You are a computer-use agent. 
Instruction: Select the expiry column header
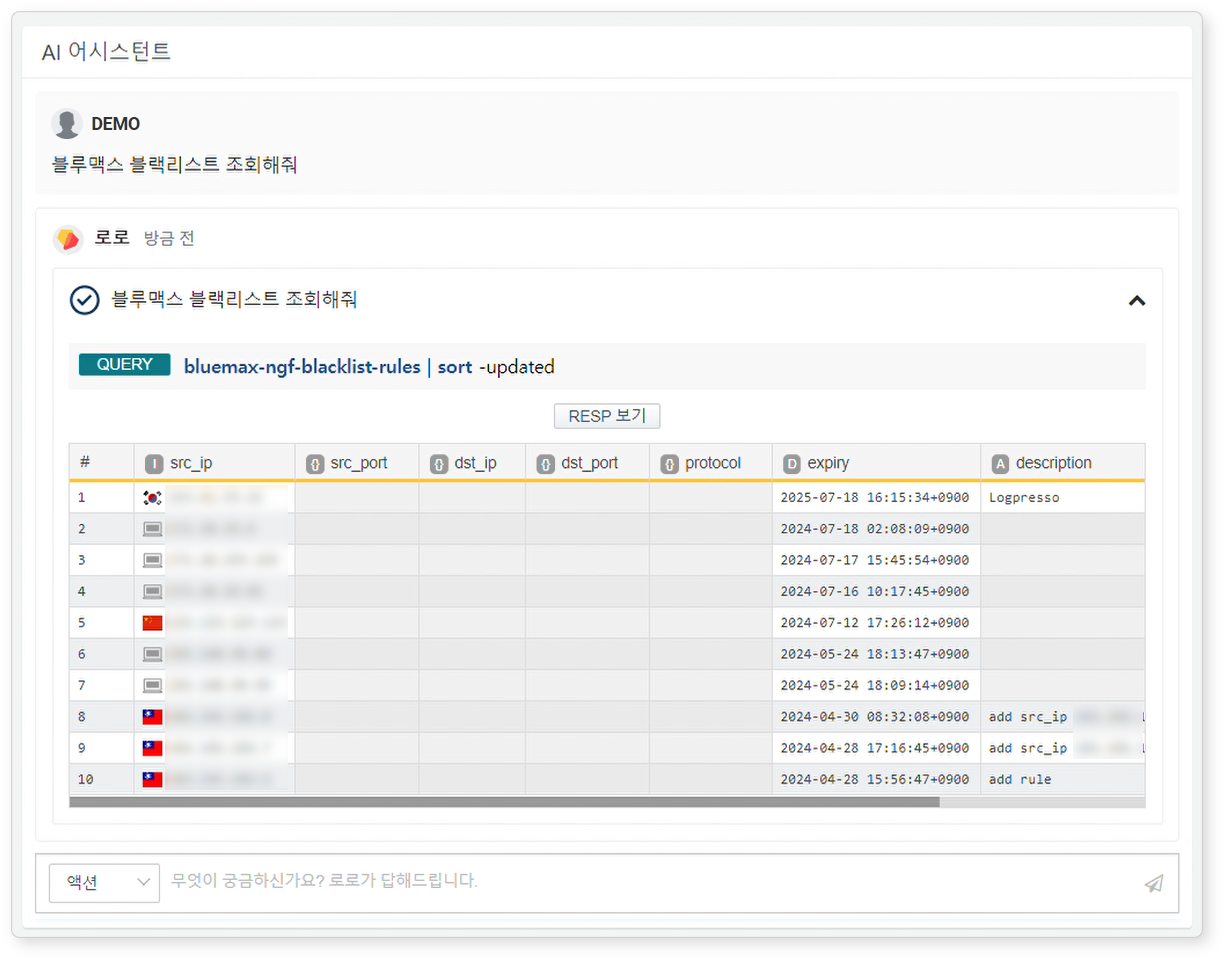pyautogui.click(x=876, y=463)
